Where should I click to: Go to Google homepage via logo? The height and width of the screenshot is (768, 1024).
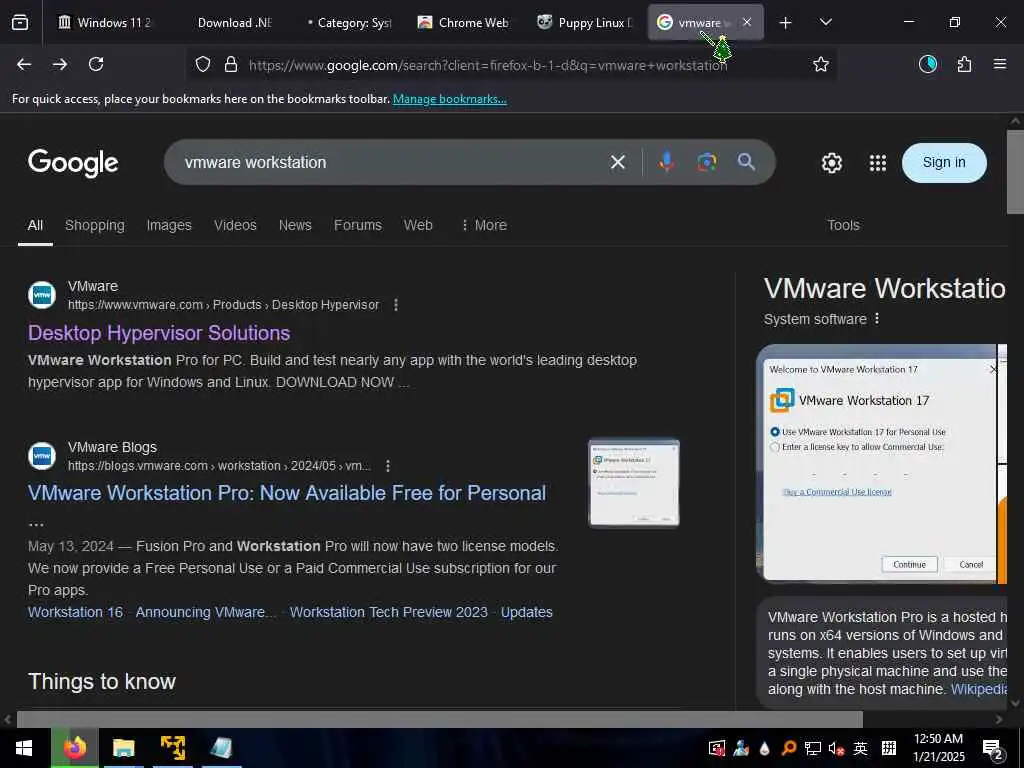73,163
